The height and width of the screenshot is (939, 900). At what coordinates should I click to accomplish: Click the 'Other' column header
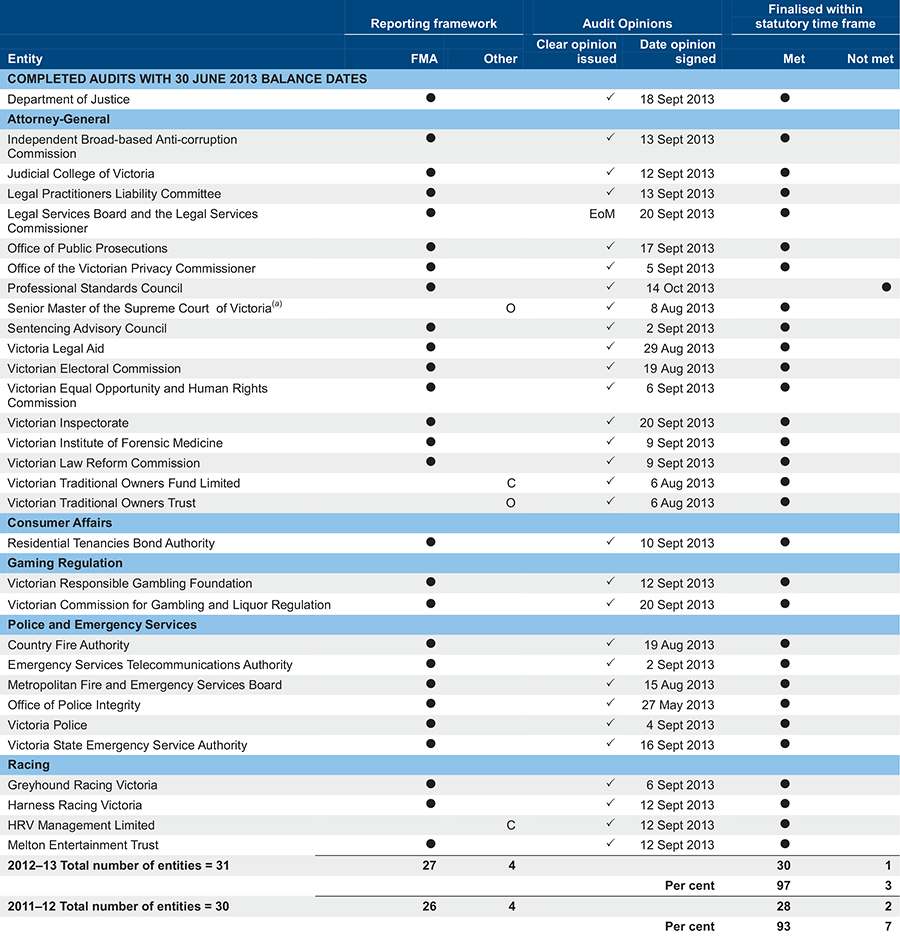coord(500,59)
